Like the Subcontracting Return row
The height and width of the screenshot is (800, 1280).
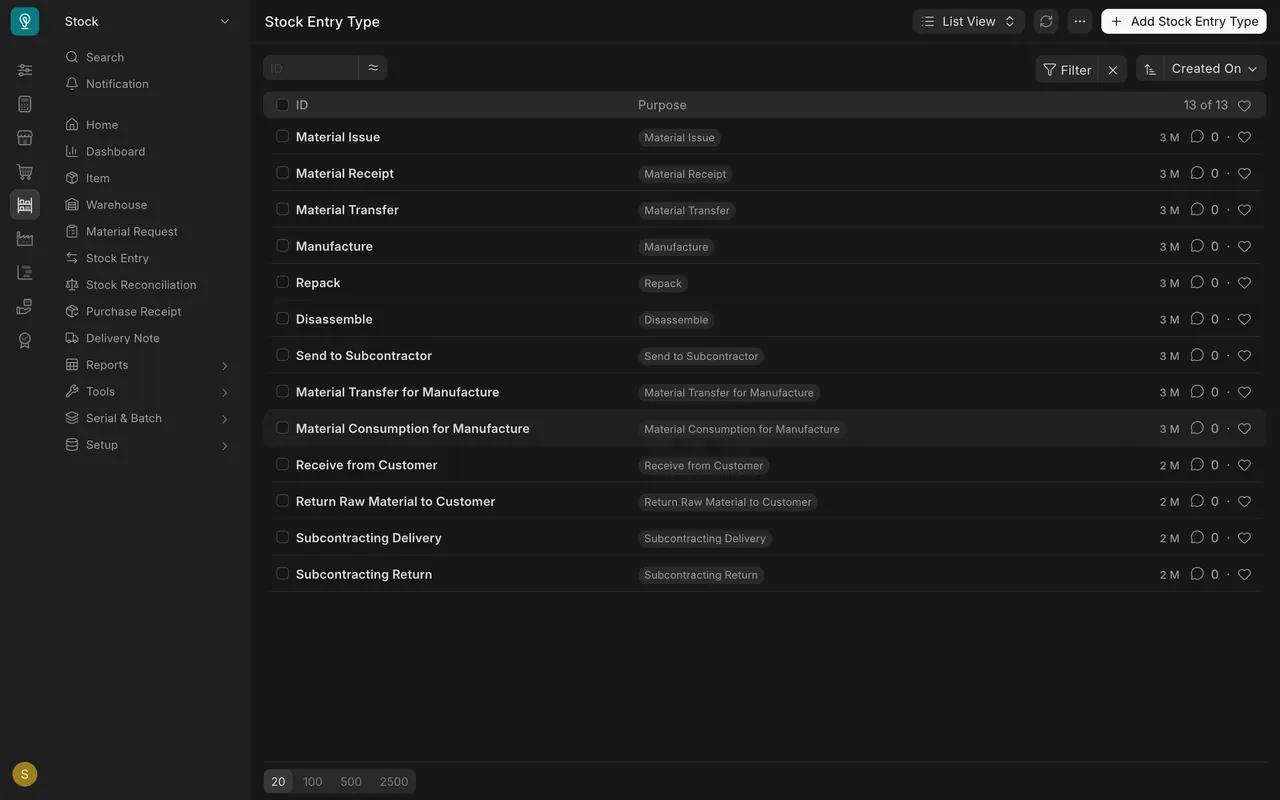(x=1244, y=574)
